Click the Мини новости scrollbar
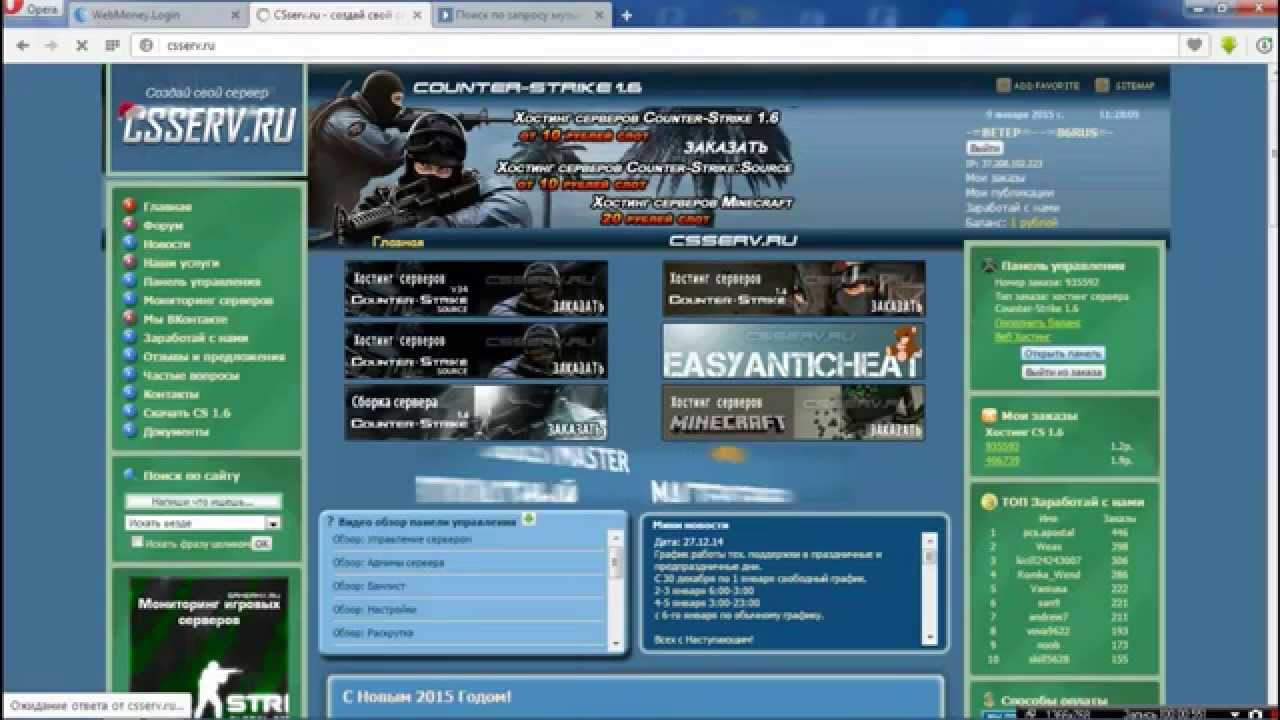 [x=930, y=588]
